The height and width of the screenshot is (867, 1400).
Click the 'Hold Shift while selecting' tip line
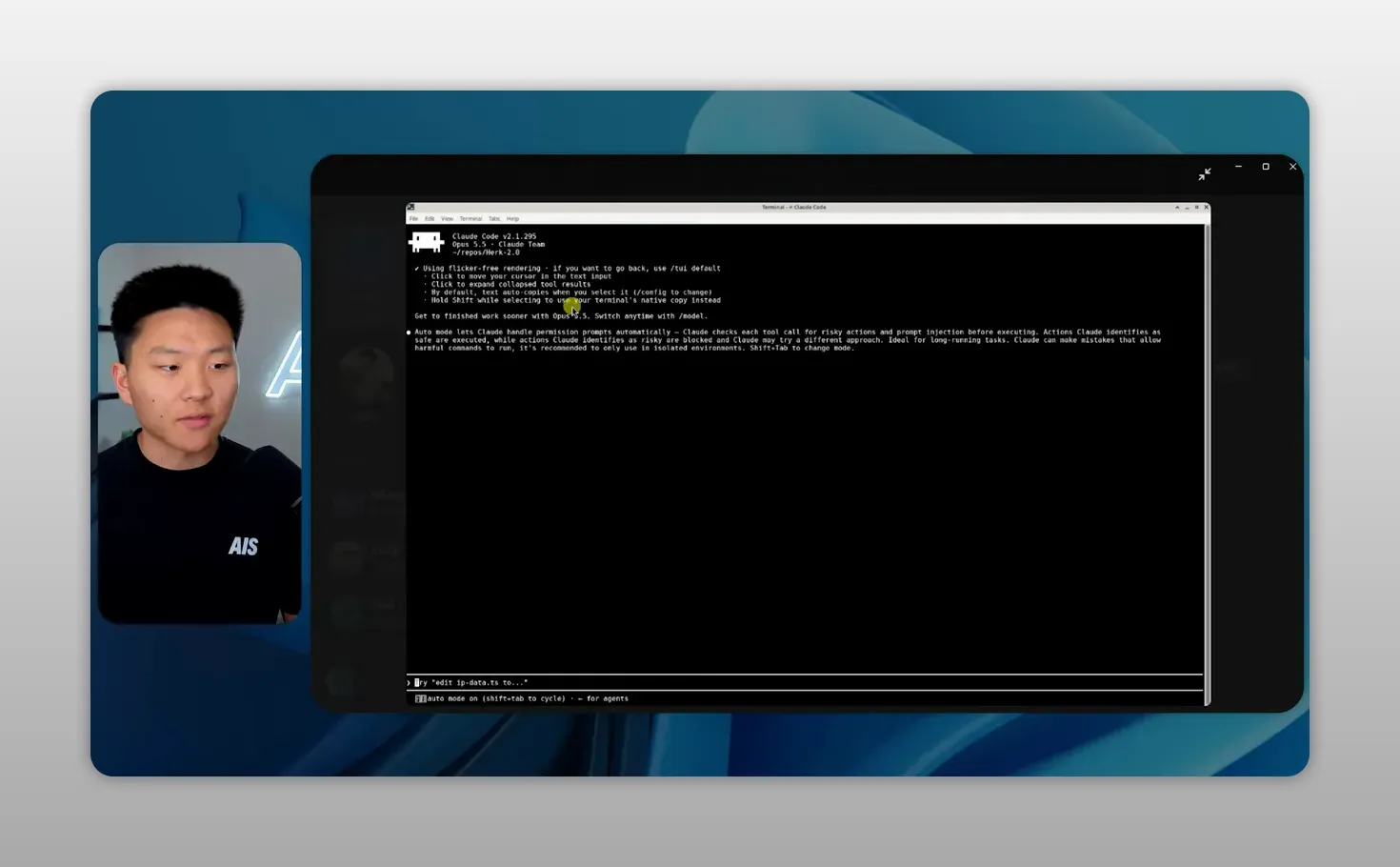[x=572, y=300]
